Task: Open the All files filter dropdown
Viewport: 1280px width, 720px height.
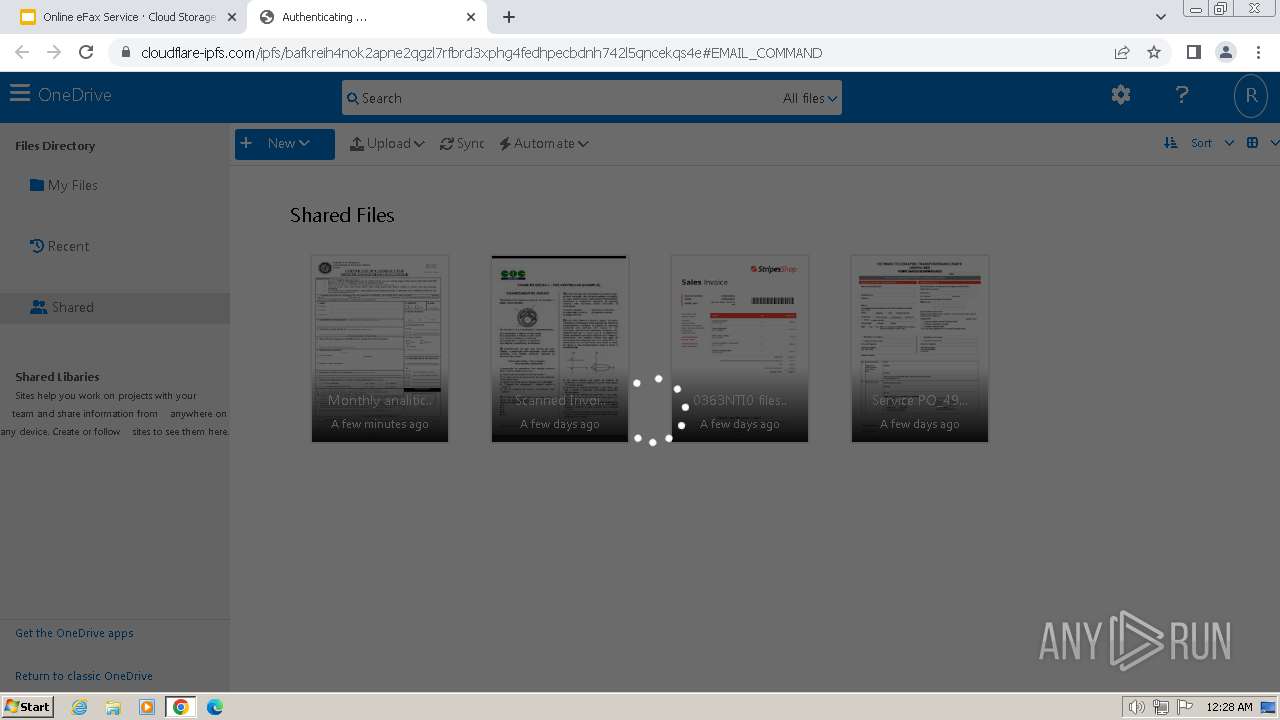Action: coord(810,98)
